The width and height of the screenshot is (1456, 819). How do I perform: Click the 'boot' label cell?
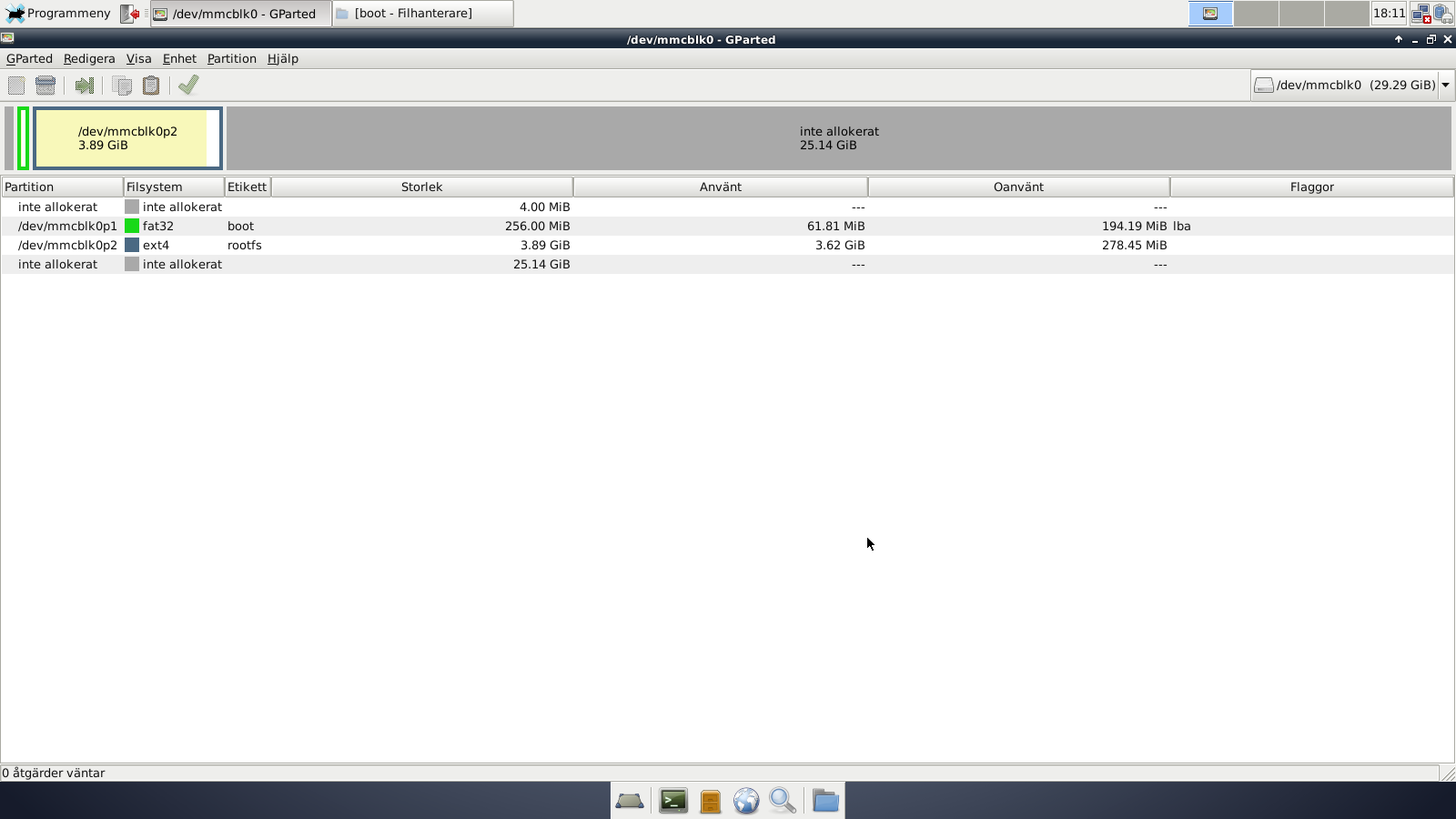click(240, 226)
